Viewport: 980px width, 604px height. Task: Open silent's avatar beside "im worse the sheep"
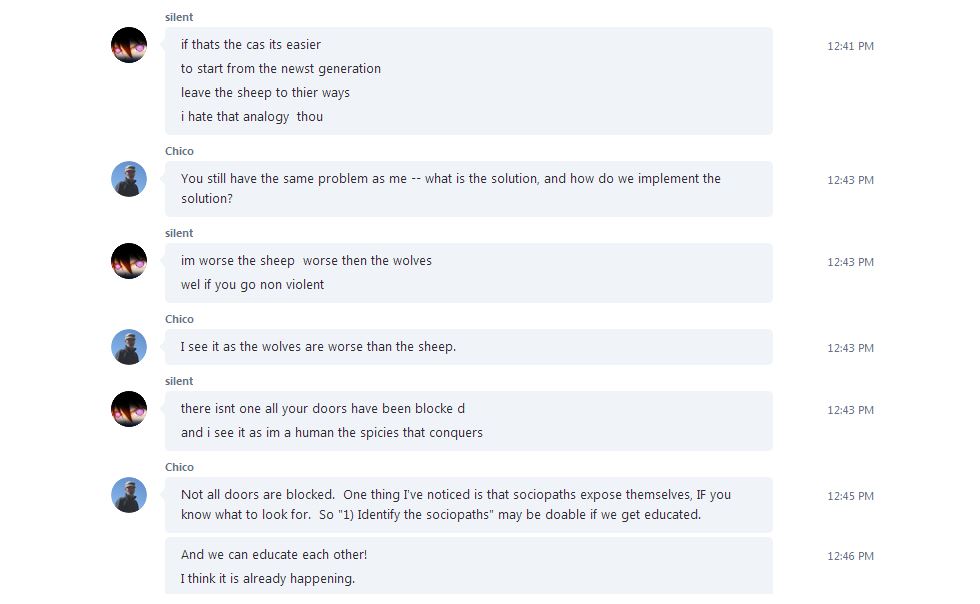click(129, 261)
